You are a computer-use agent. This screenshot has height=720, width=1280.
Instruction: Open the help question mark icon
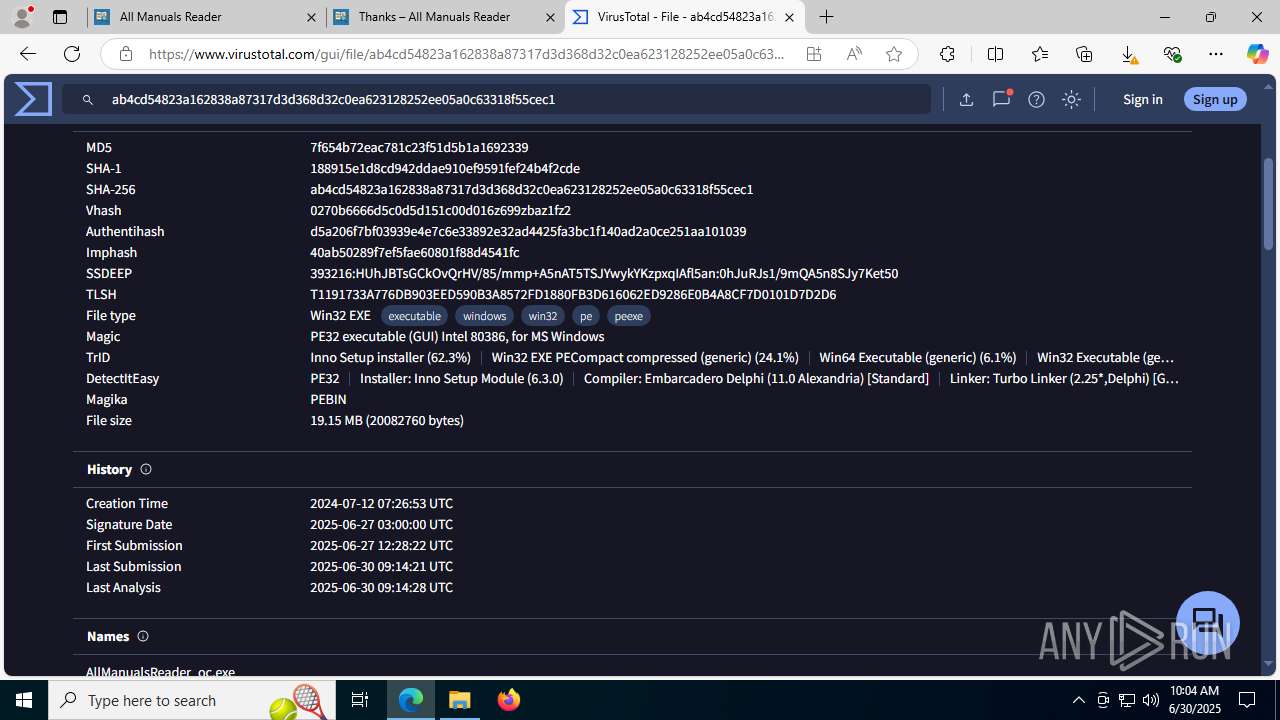point(1036,99)
